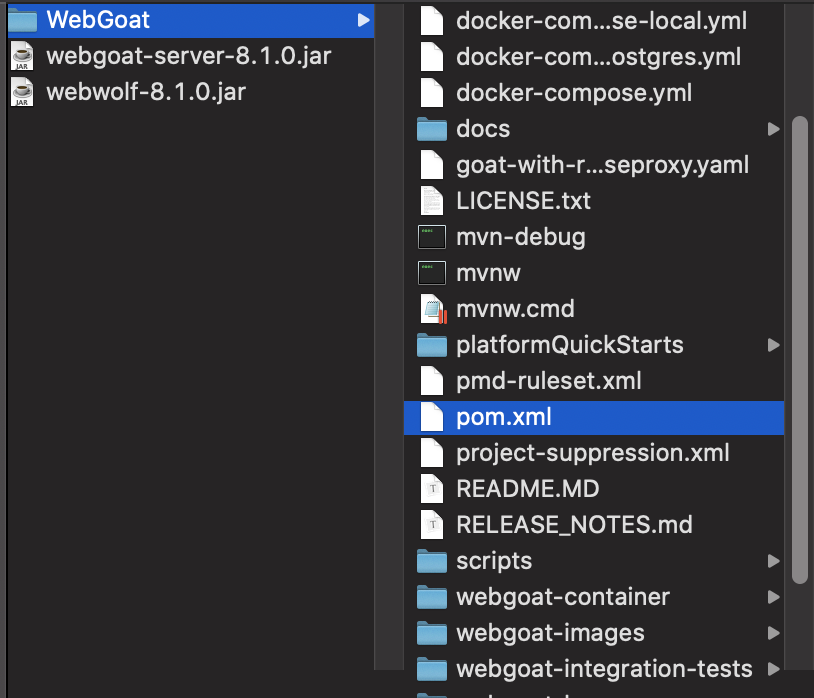Click the LICENSE.txt document icon
Viewport: 814px width, 698px height.
click(431, 201)
